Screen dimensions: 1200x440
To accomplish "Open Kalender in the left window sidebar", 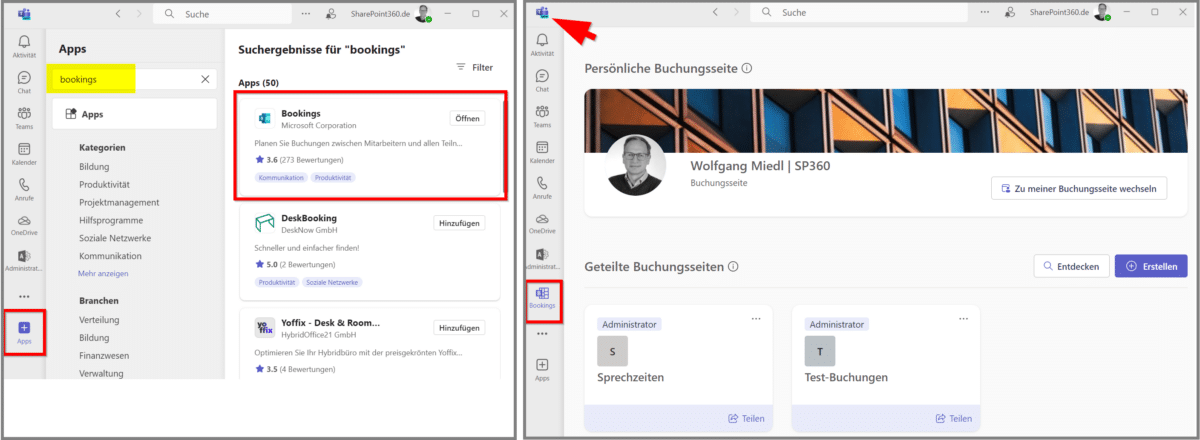I will [24, 154].
